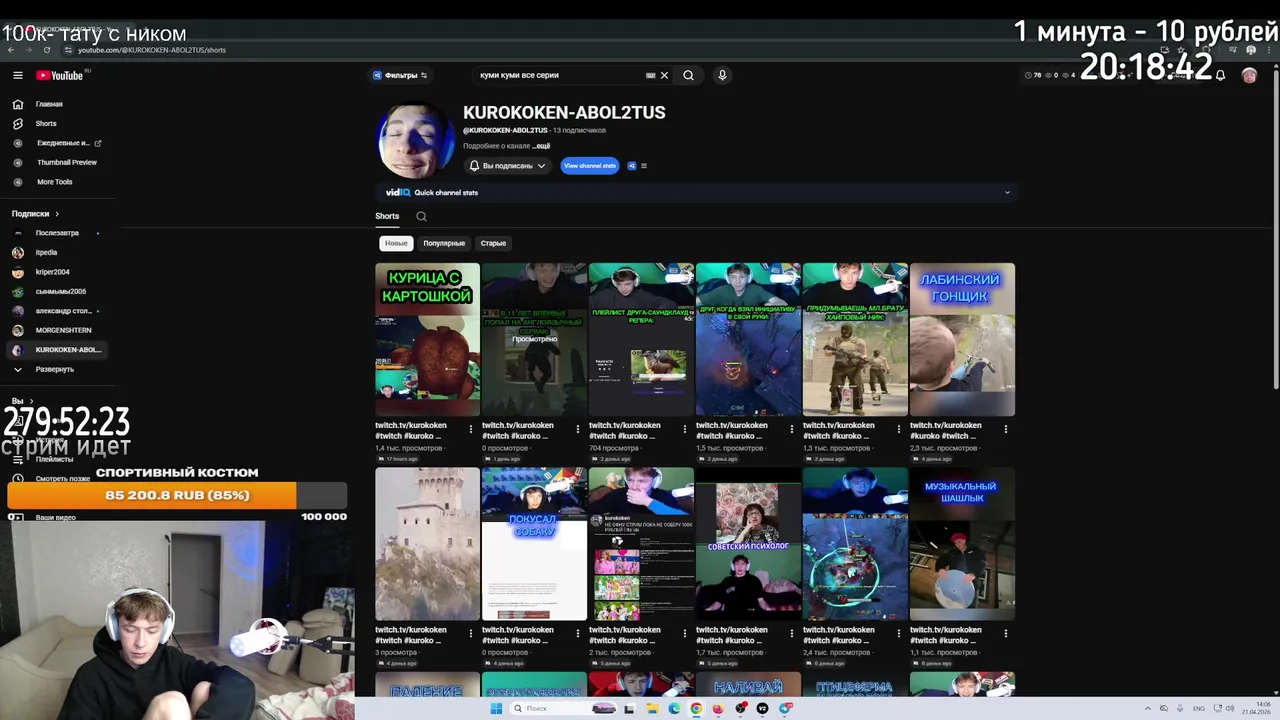The height and width of the screenshot is (720, 1280).
Task: Click View channel stats button
Action: (x=589, y=166)
